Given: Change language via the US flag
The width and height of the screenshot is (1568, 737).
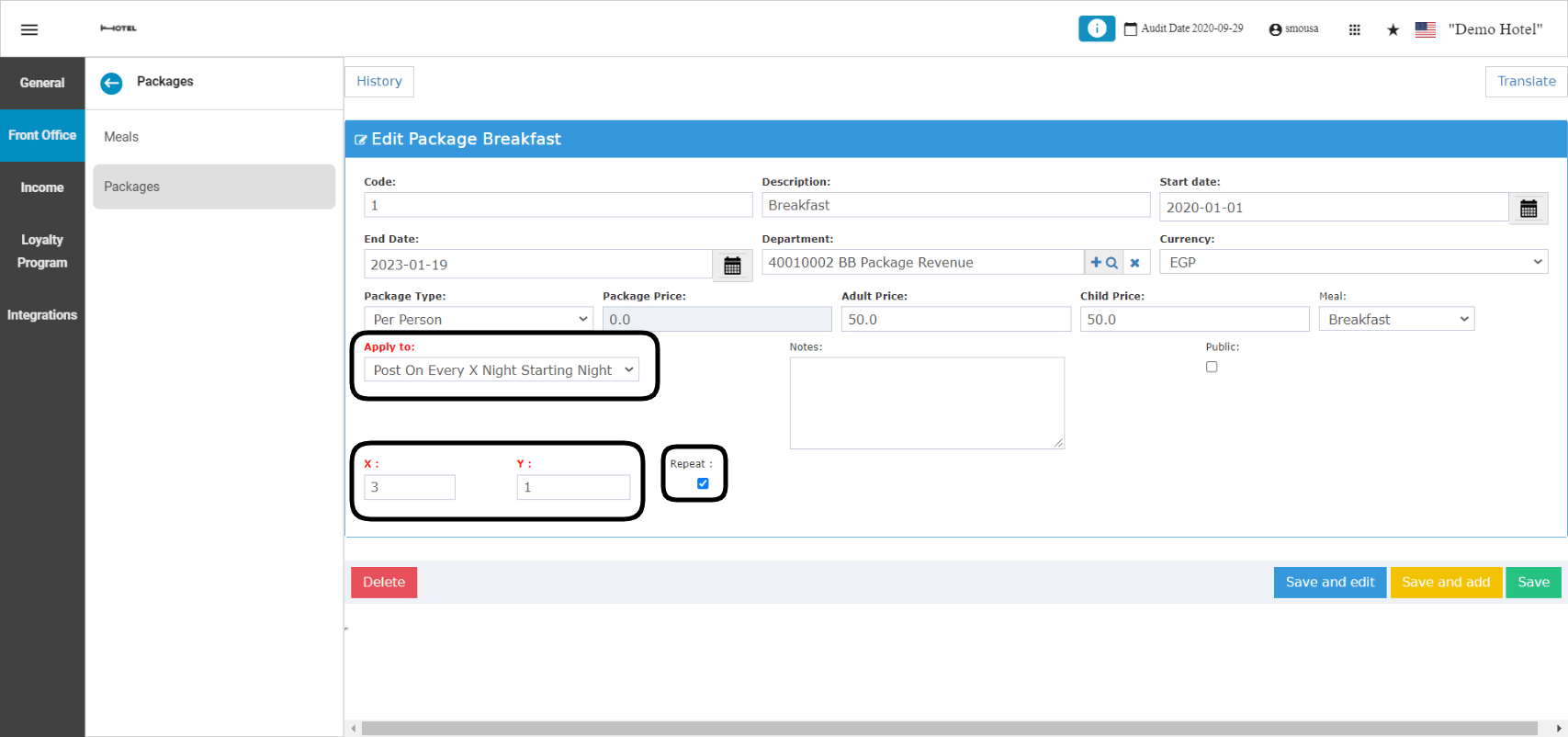Looking at the screenshot, I should [1426, 29].
